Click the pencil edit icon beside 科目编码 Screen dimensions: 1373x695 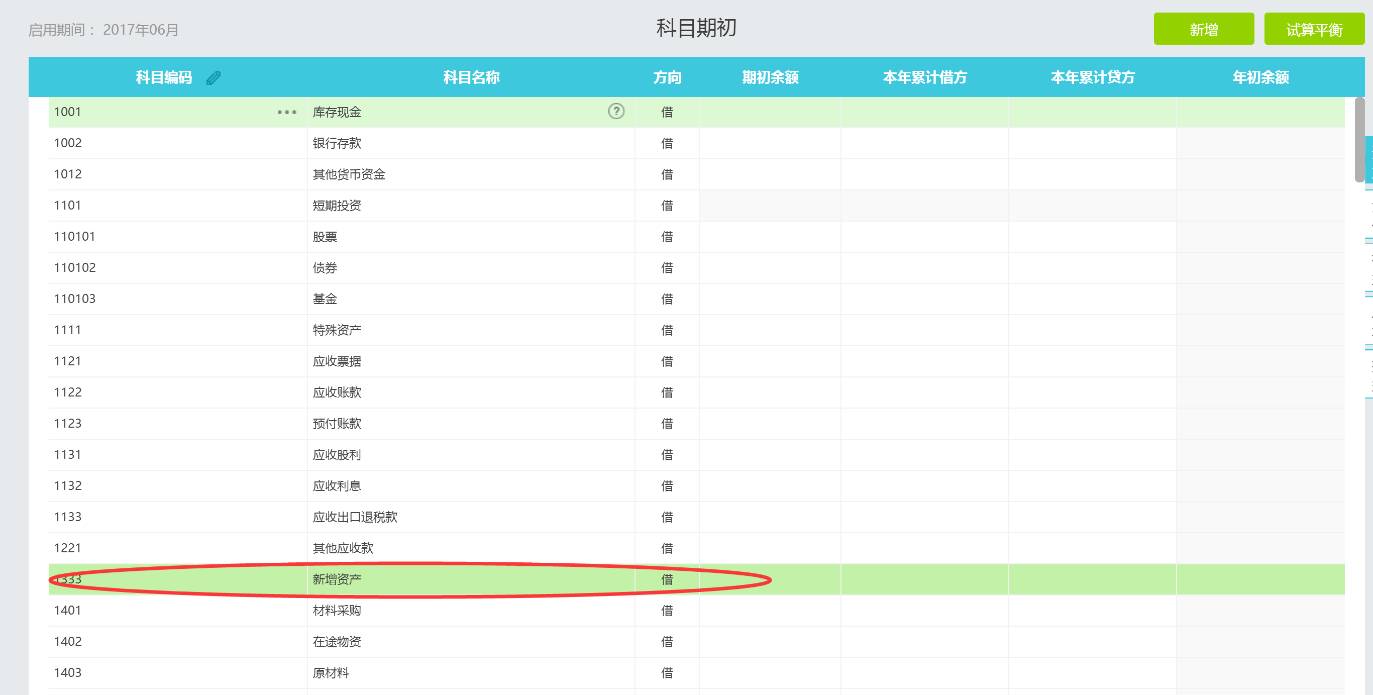coord(213,78)
